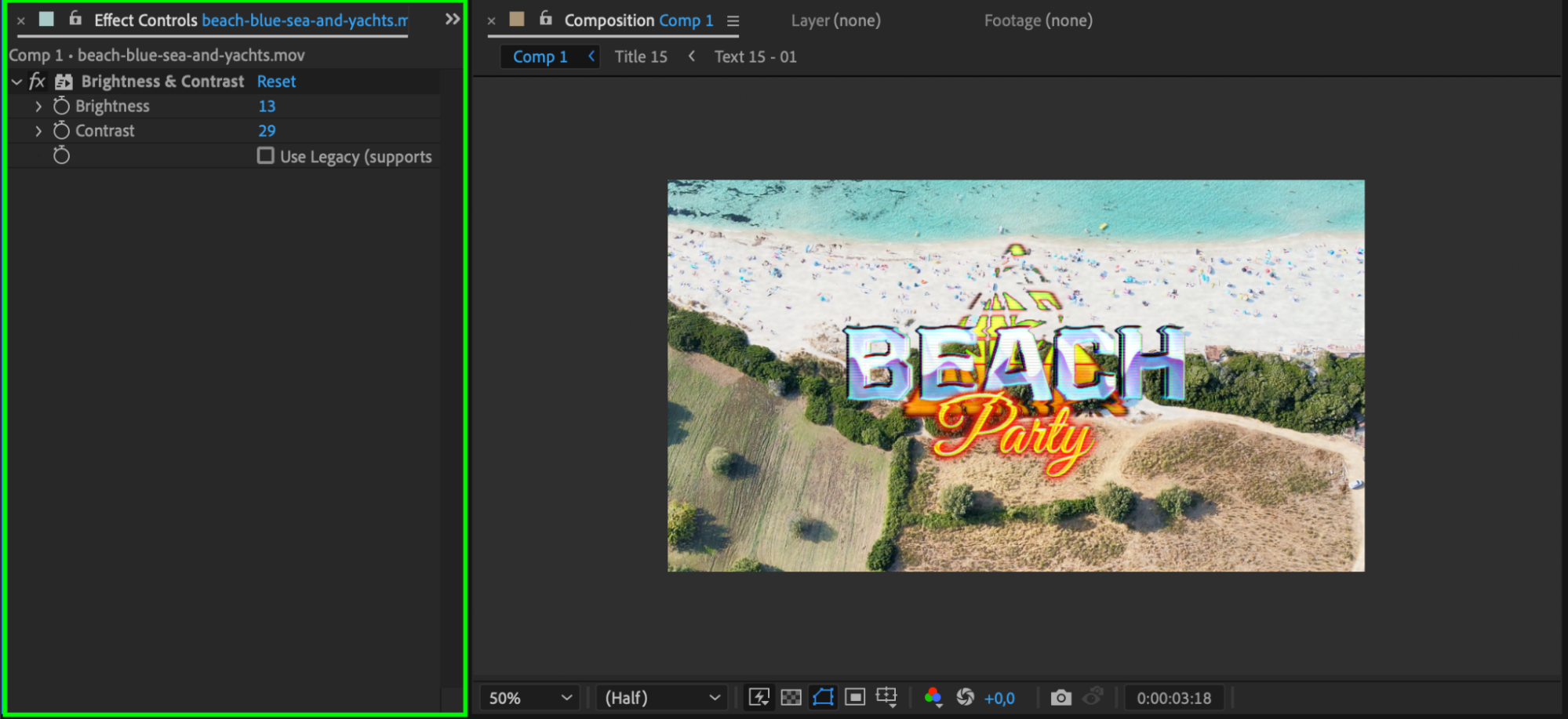The image size is (1568, 719).
Task: Expand the Brightness property
Action: 38,106
